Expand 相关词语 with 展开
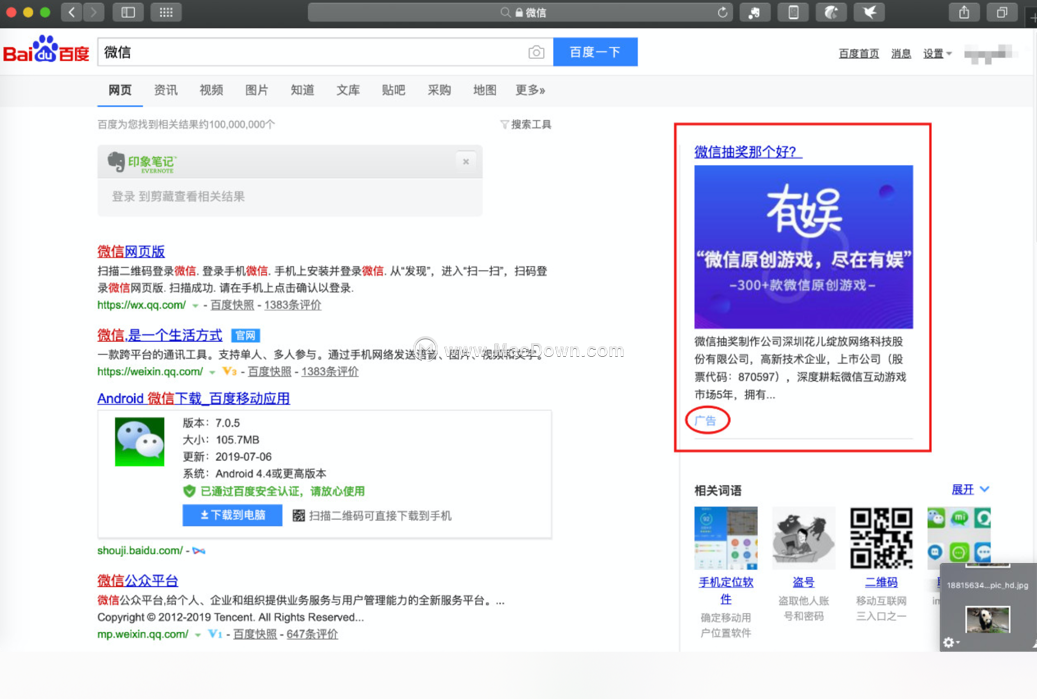 (970, 489)
